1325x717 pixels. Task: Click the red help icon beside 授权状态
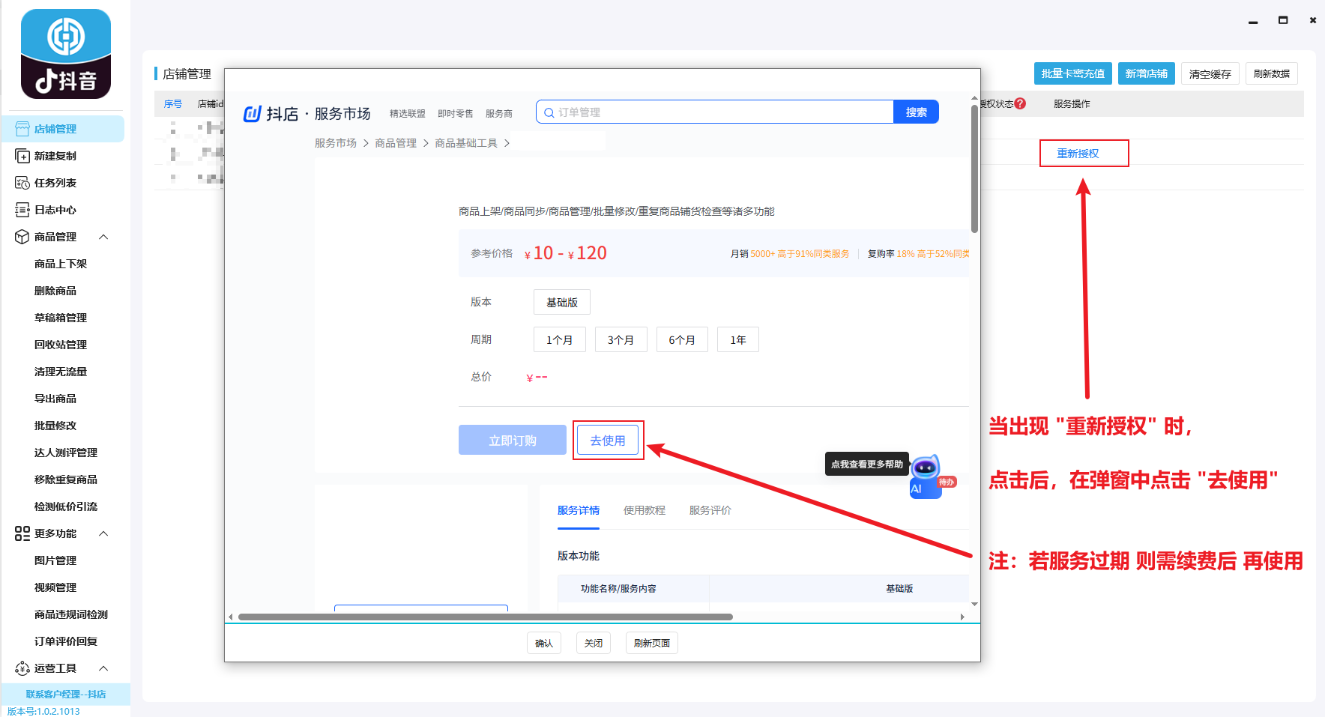click(1020, 104)
